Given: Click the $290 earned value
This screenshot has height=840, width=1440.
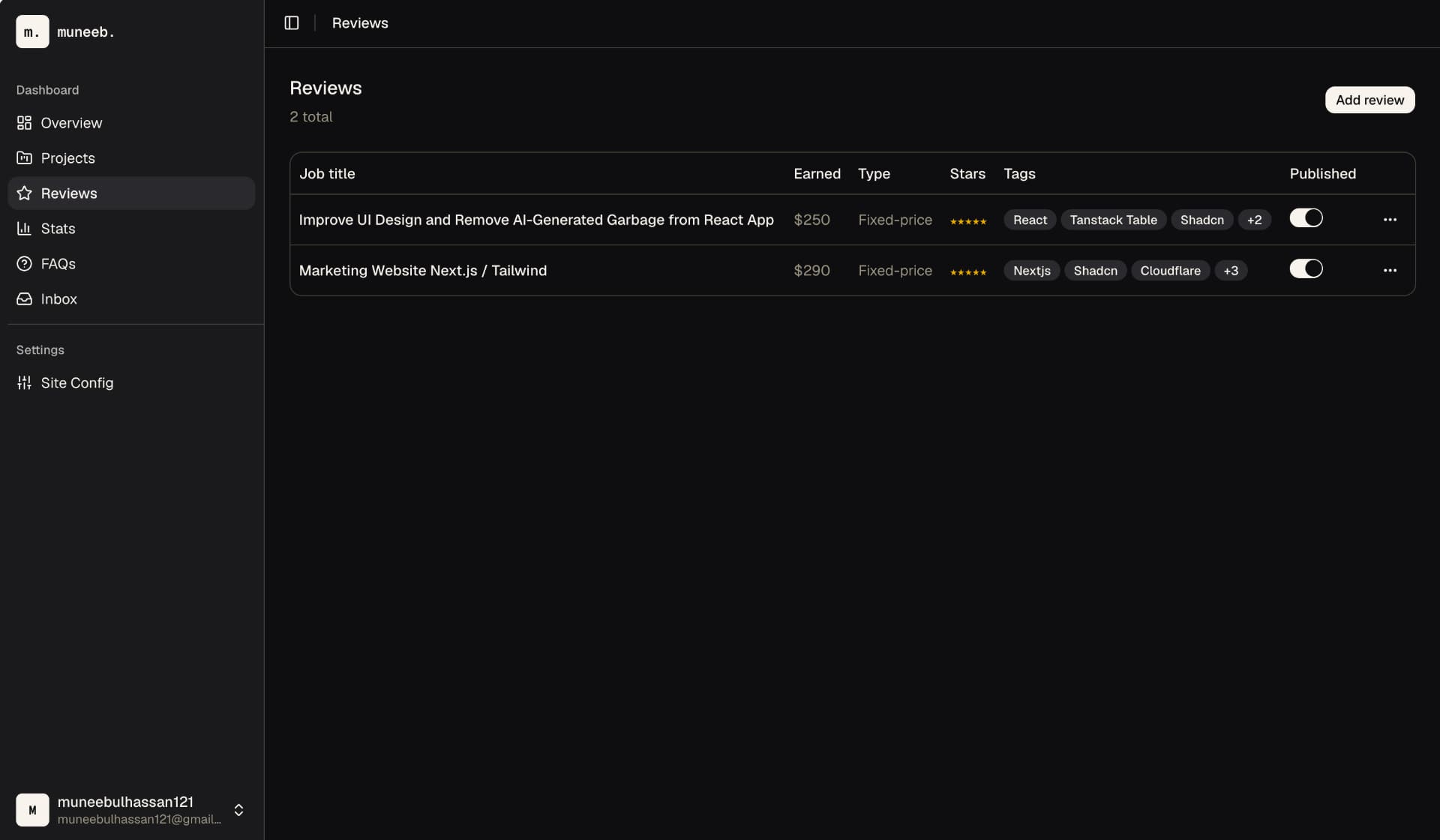Looking at the screenshot, I should [811, 271].
